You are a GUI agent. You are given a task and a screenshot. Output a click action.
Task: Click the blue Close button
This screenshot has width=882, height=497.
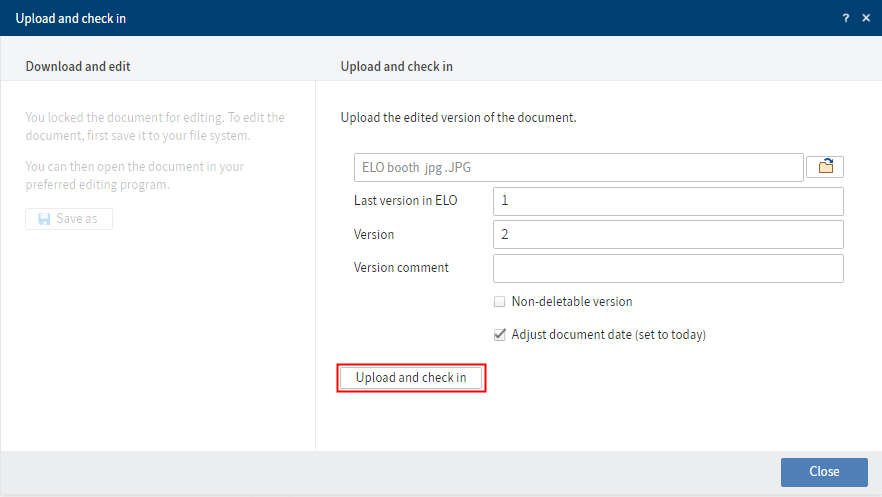[x=824, y=471]
